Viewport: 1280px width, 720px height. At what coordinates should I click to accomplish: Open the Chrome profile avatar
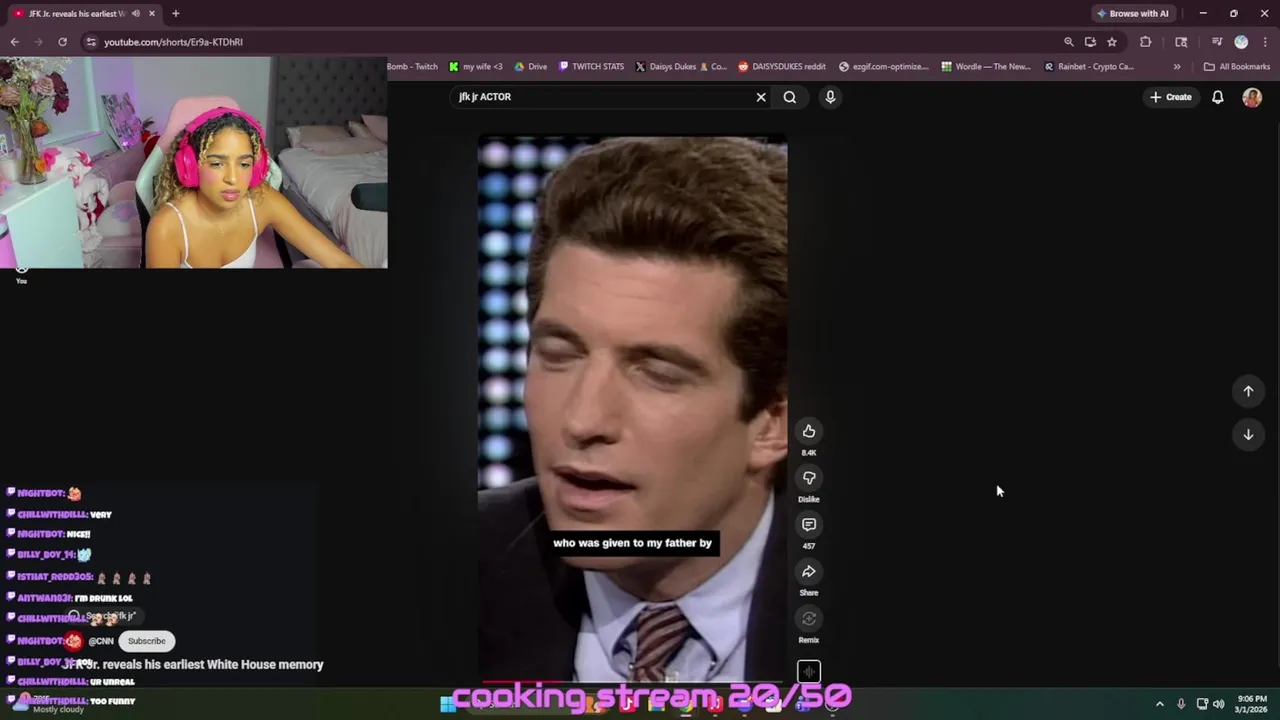[x=1241, y=42]
